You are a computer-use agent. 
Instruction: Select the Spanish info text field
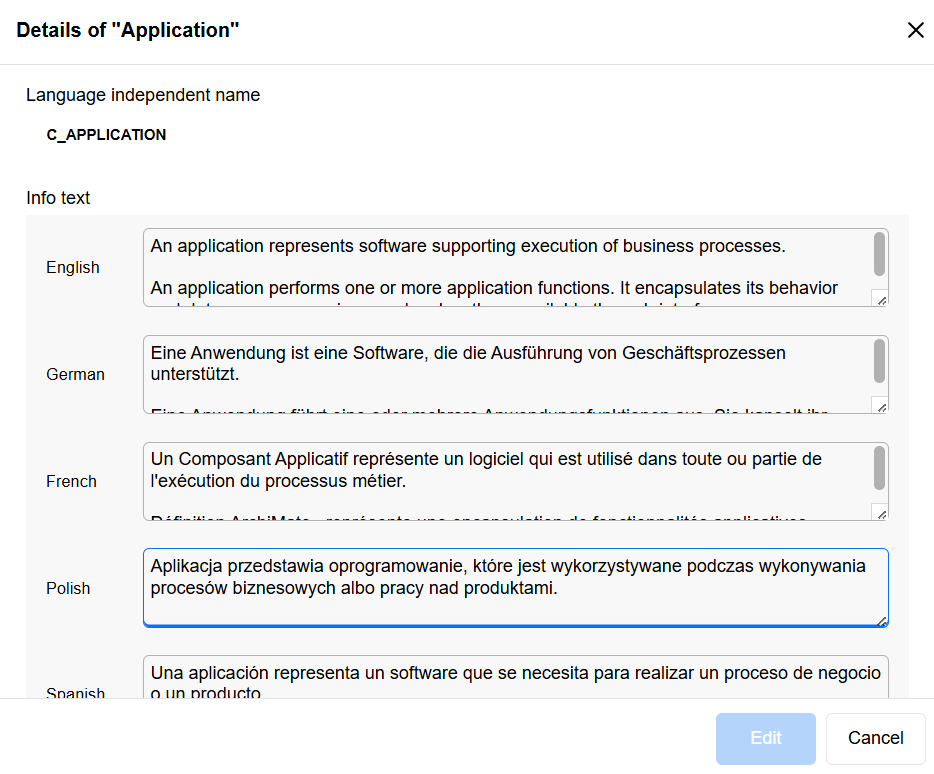[505, 678]
